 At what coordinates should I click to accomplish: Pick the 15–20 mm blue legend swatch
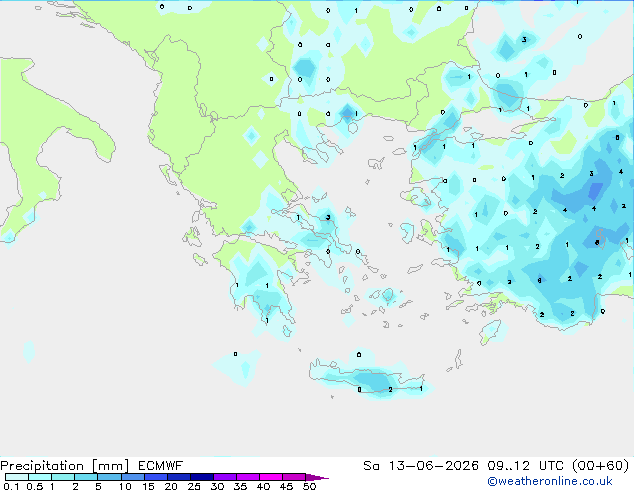click(x=155, y=477)
